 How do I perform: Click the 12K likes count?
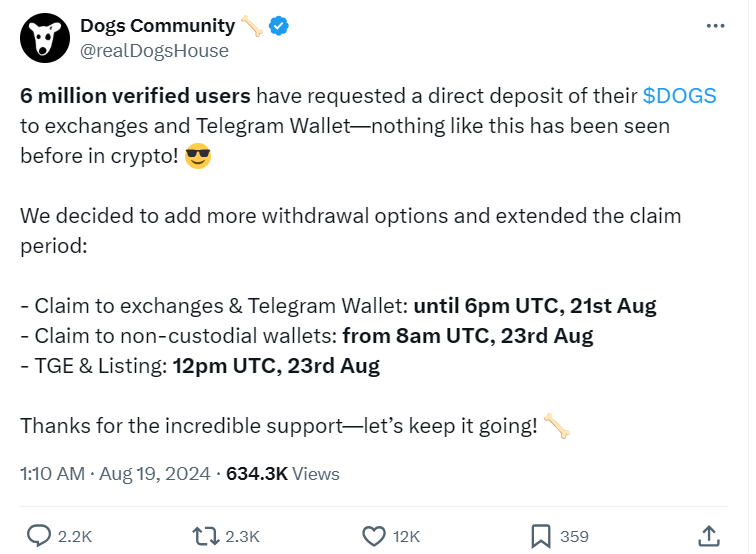click(x=406, y=537)
